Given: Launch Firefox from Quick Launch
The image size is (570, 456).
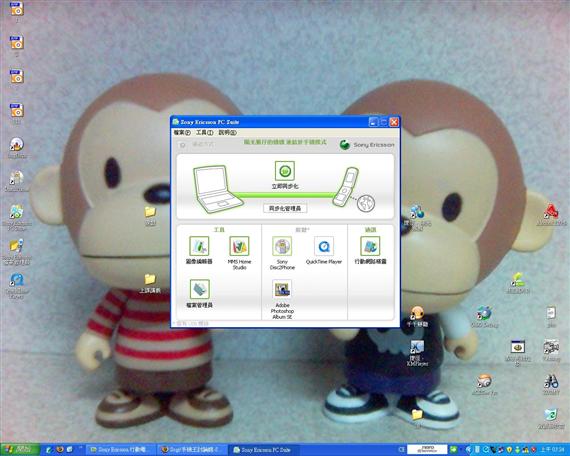Looking at the screenshot, I should click(x=59, y=450).
